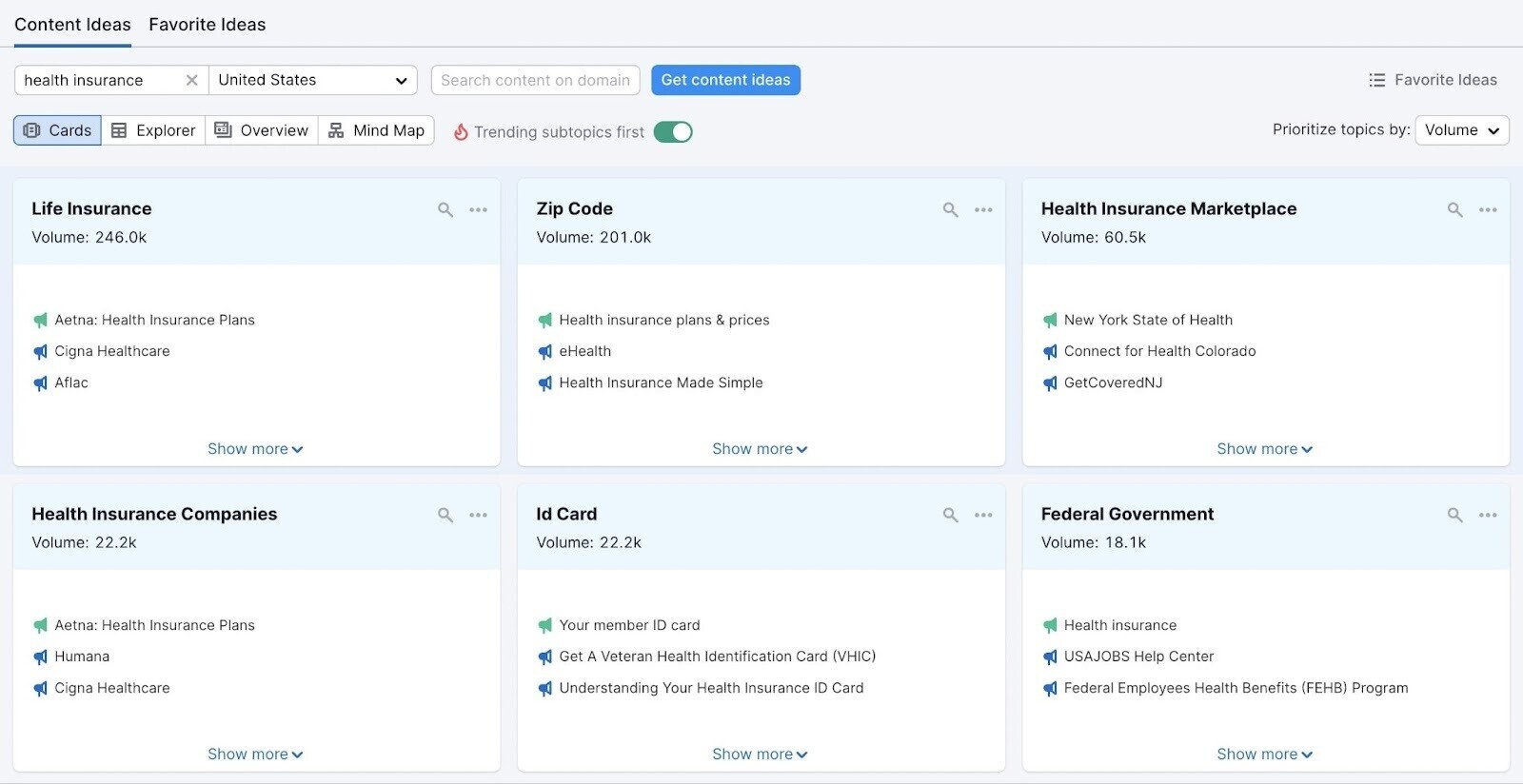Click the megaphone icon beside Humana

tap(40, 657)
